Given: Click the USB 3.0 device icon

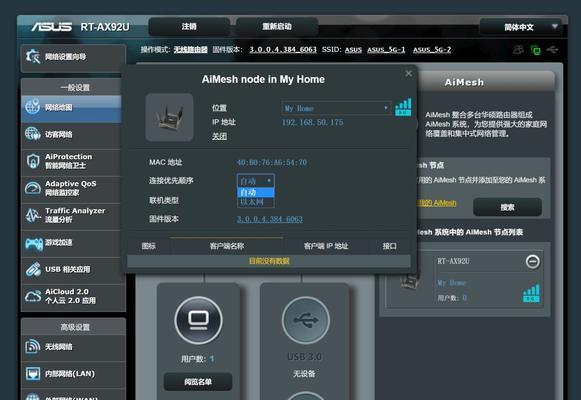Looking at the screenshot, I should tap(305, 320).
